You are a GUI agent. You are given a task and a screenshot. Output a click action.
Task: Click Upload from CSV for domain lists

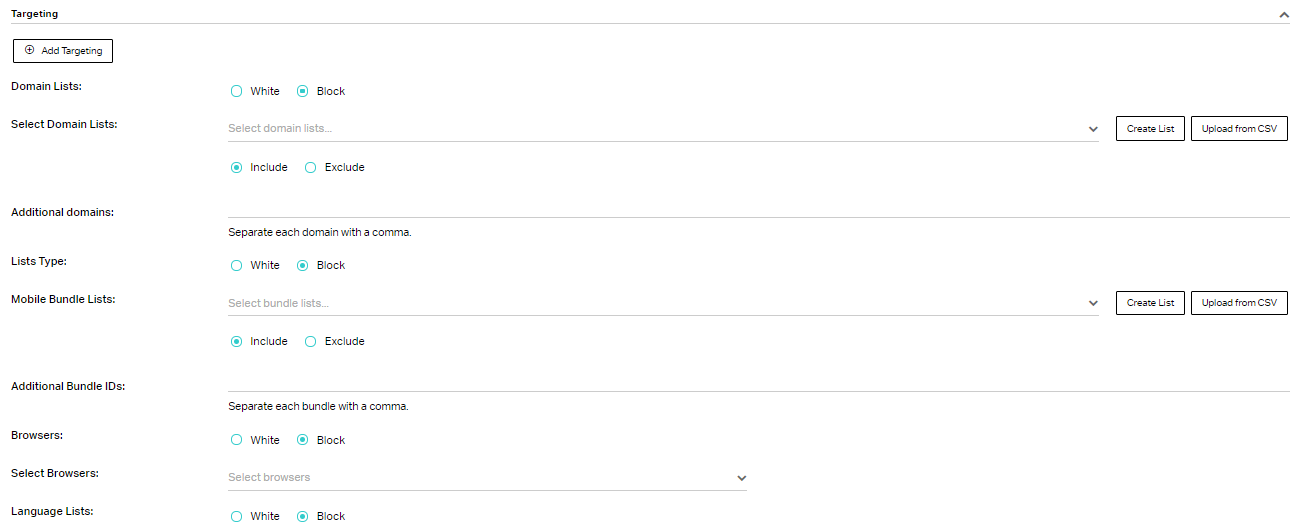1239,128
